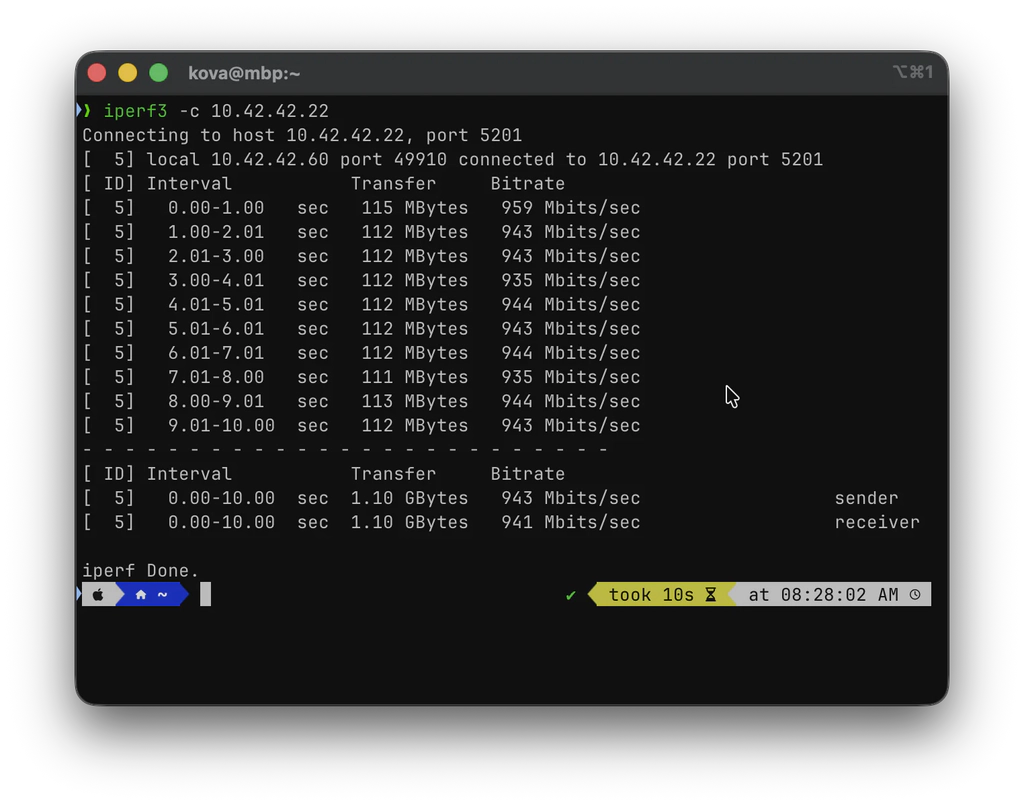The width and height of the screenshot is (1024, 805).
Task: Click the 'iperf Done.' line
Action: pyautogui.click(x=140, y=571)
